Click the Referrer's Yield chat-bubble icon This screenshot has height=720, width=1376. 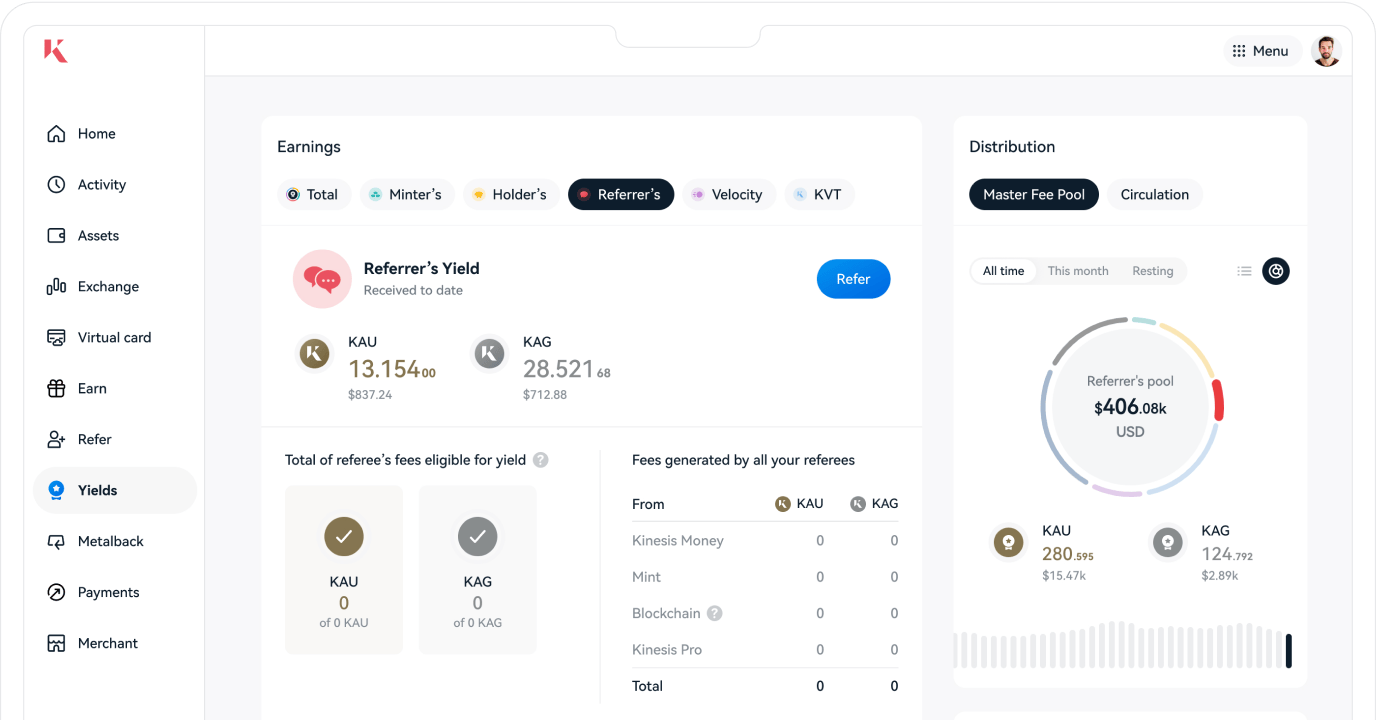(x=322, y=279)
